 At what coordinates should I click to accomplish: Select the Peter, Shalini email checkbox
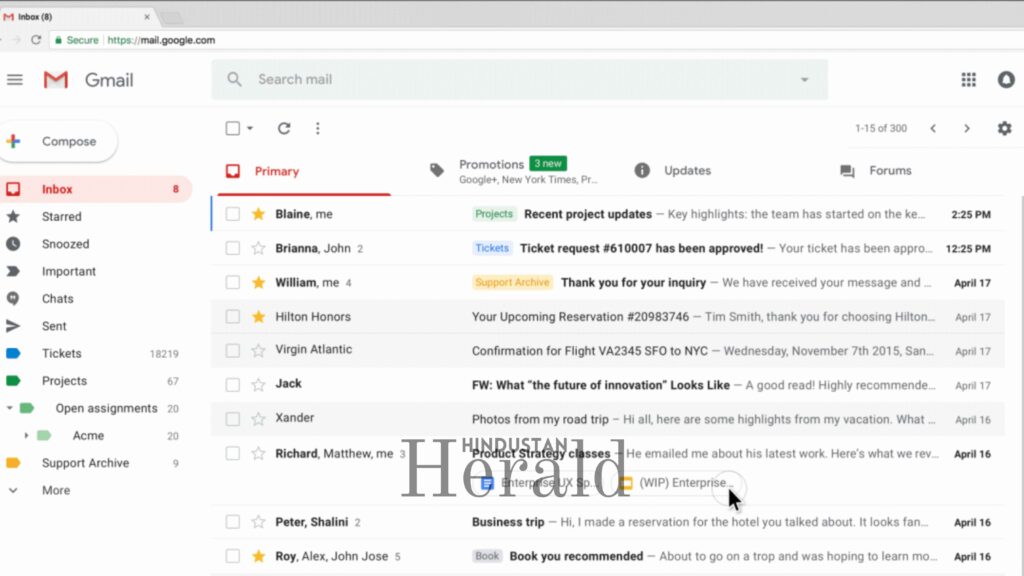coord(232,522)
